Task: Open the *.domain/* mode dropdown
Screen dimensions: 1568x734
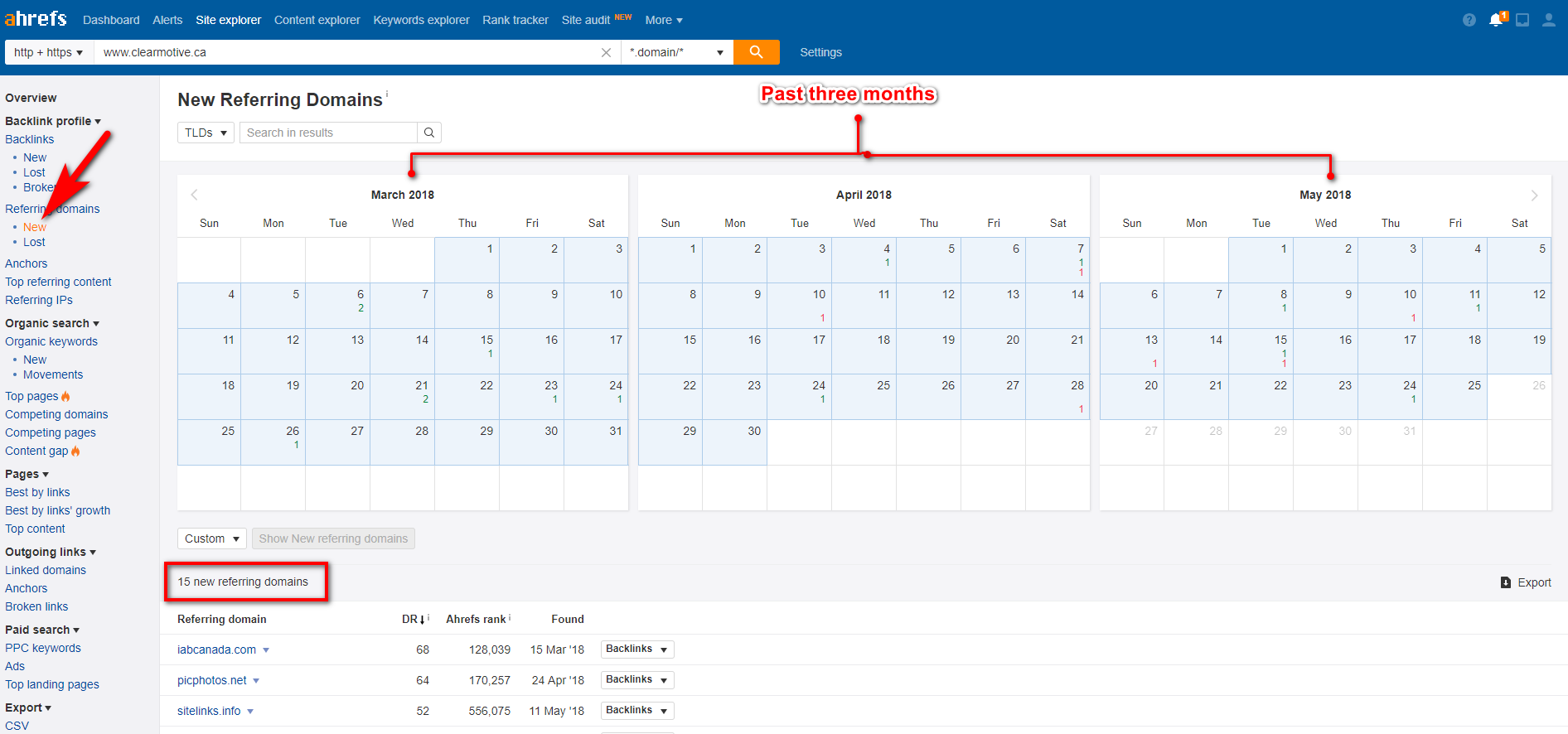Action: tap(677, 52)
